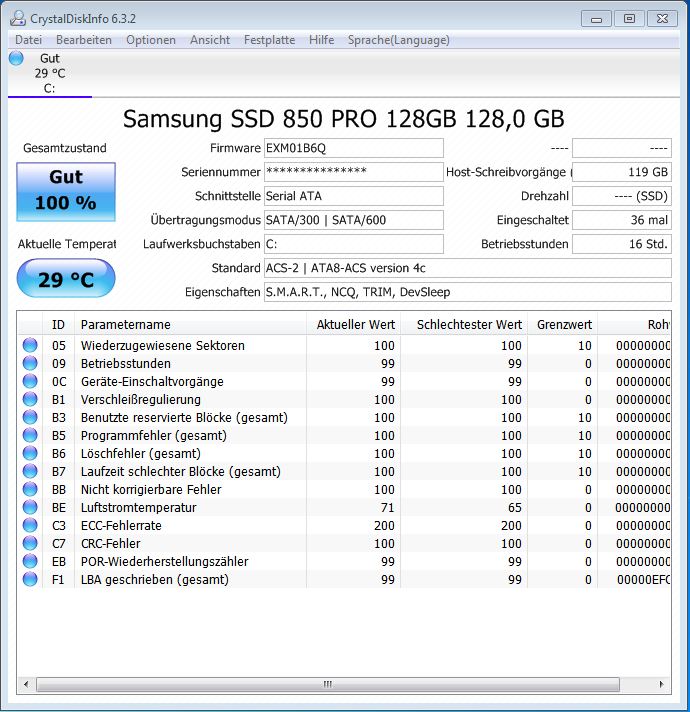
Task: Click the scrollbar right arrow
Action: [661, 684]
